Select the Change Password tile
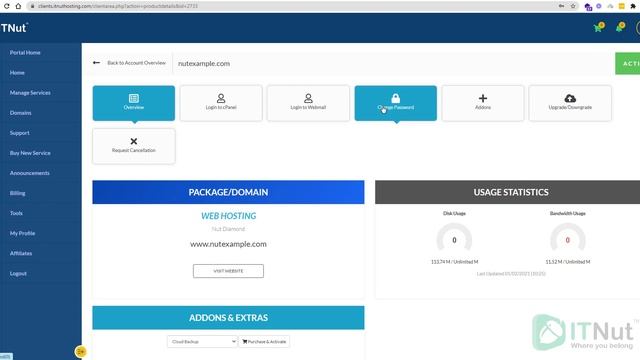Image resolution: width=640 pixels, height=360 pixels. [x=396, y=103]
